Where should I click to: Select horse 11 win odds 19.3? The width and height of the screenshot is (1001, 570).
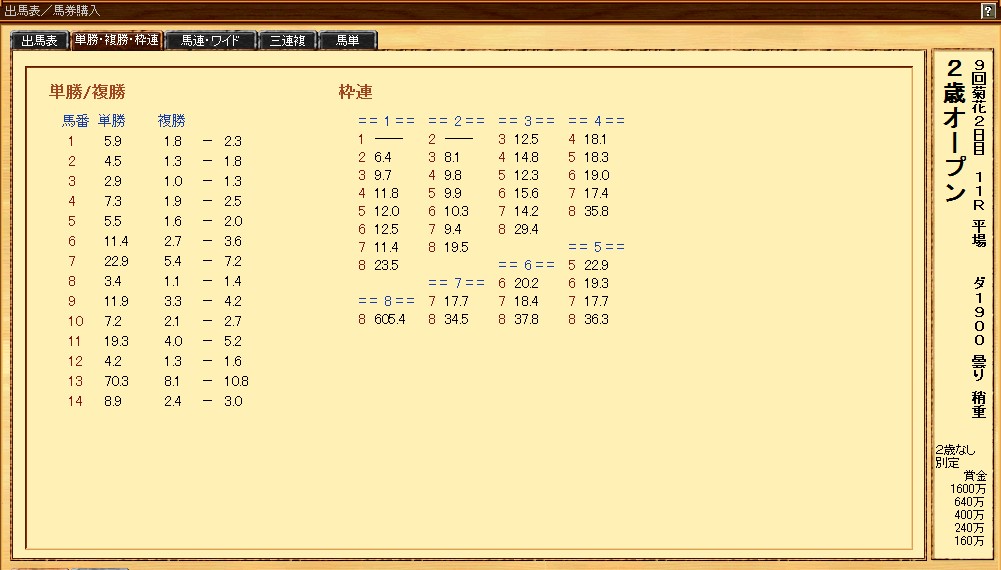click(116, 341)
